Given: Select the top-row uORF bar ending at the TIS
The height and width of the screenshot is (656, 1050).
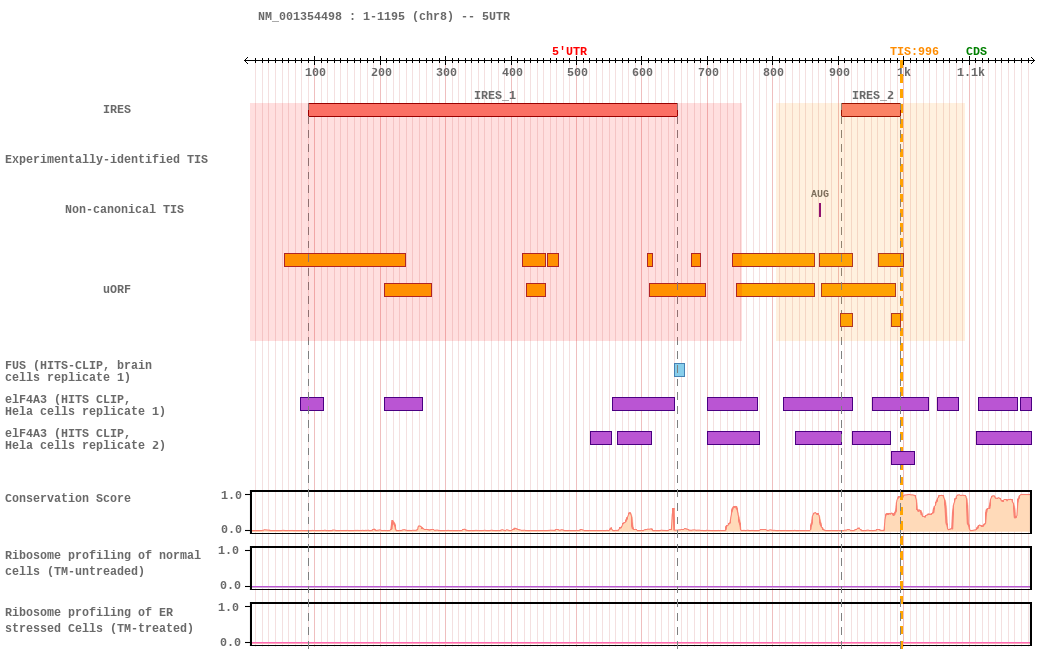Looking at the screenshot, I should coord(891,260).
